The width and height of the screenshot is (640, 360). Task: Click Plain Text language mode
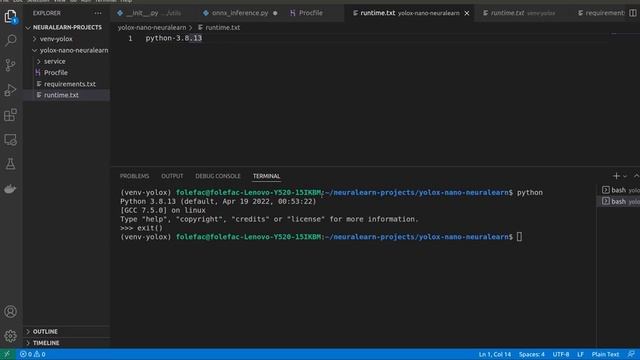605,354
